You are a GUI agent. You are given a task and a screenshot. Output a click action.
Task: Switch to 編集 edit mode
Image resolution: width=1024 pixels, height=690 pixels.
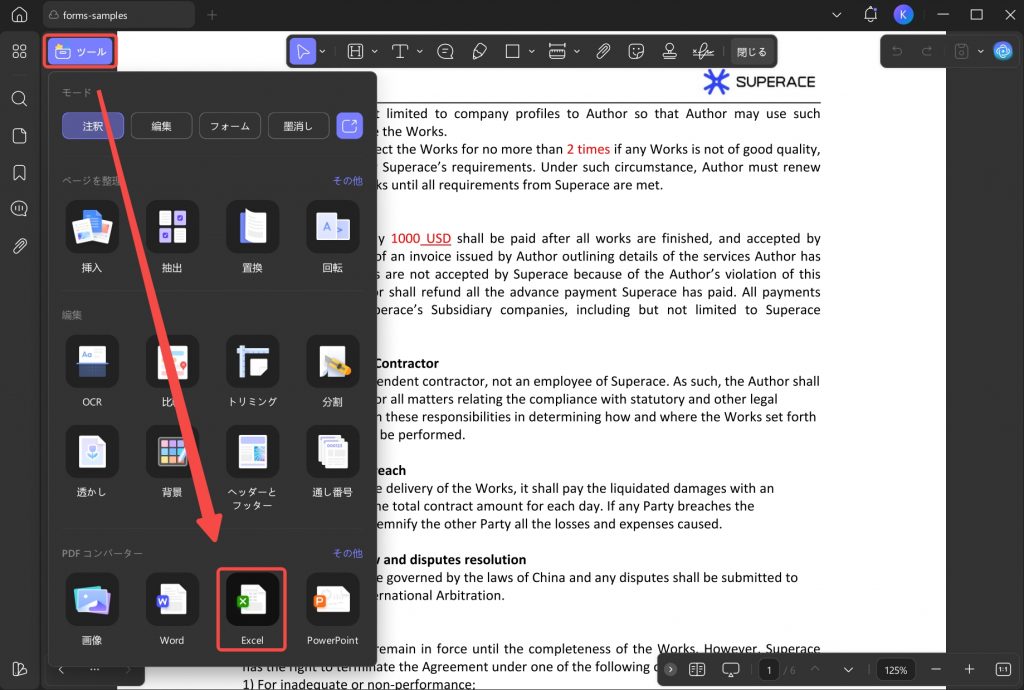coord(161,126)
